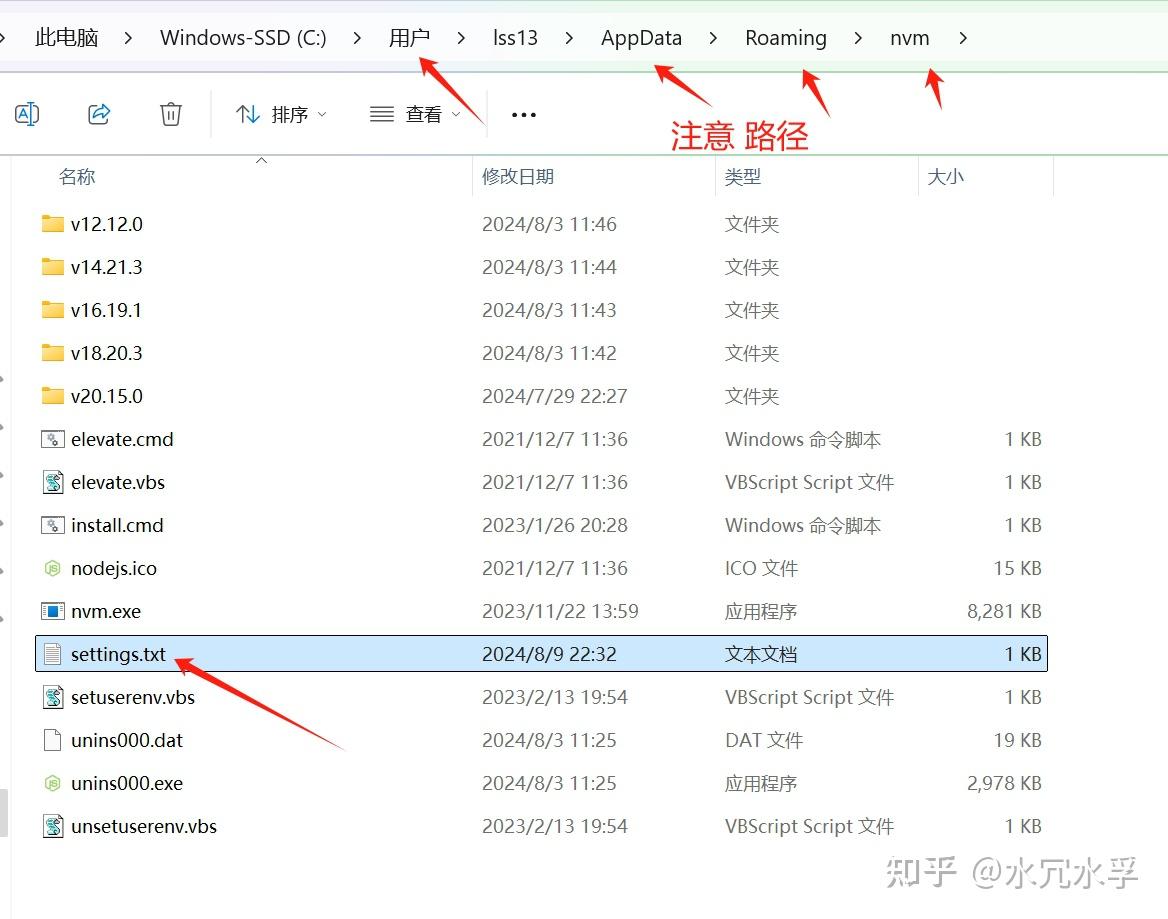This screenshot has height=919, width=1168.
Task: Click the unins000.exe application icon
Action: click(51, 783)
